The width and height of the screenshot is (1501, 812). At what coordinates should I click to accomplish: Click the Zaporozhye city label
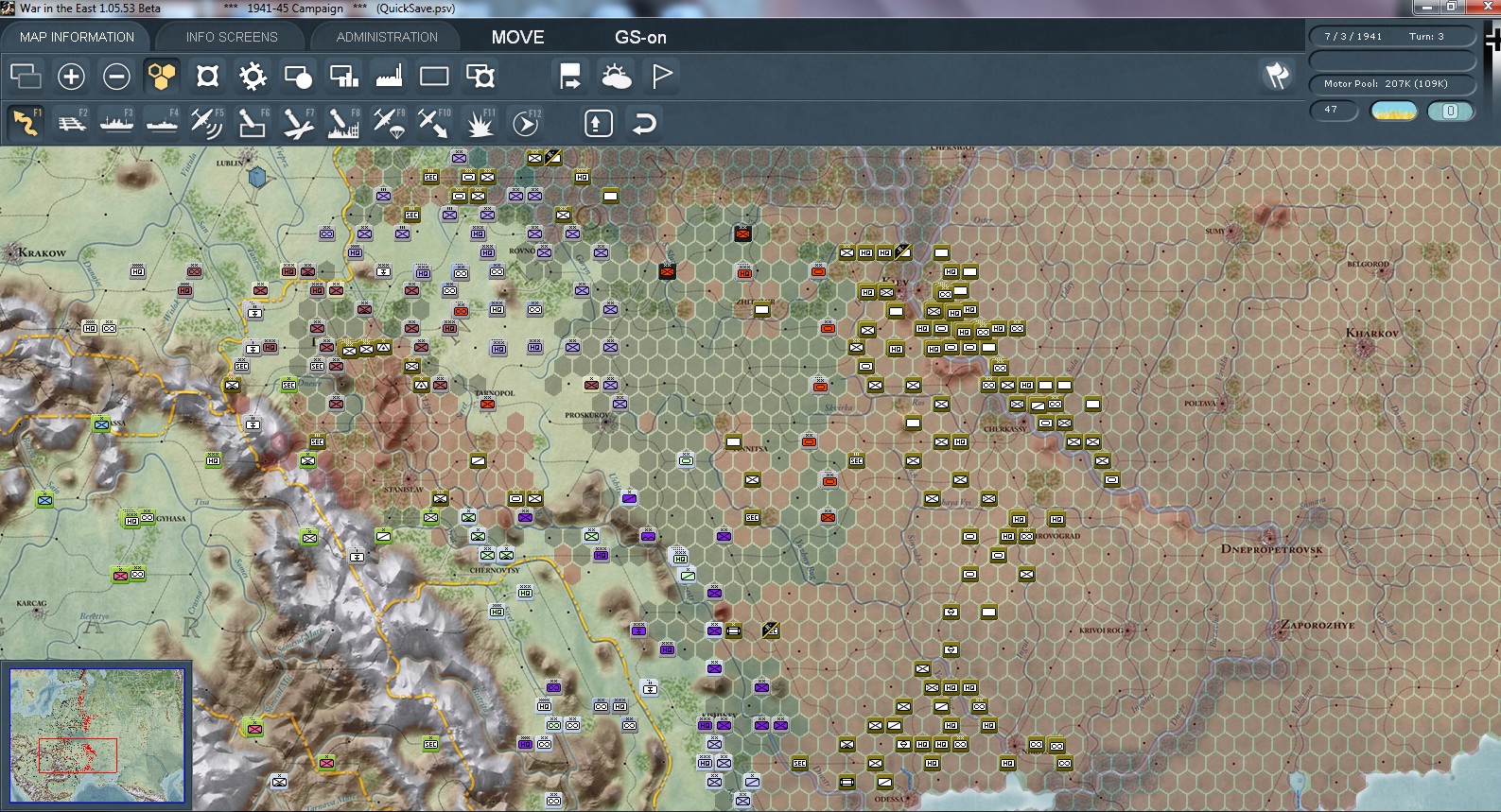[1318, 625]
